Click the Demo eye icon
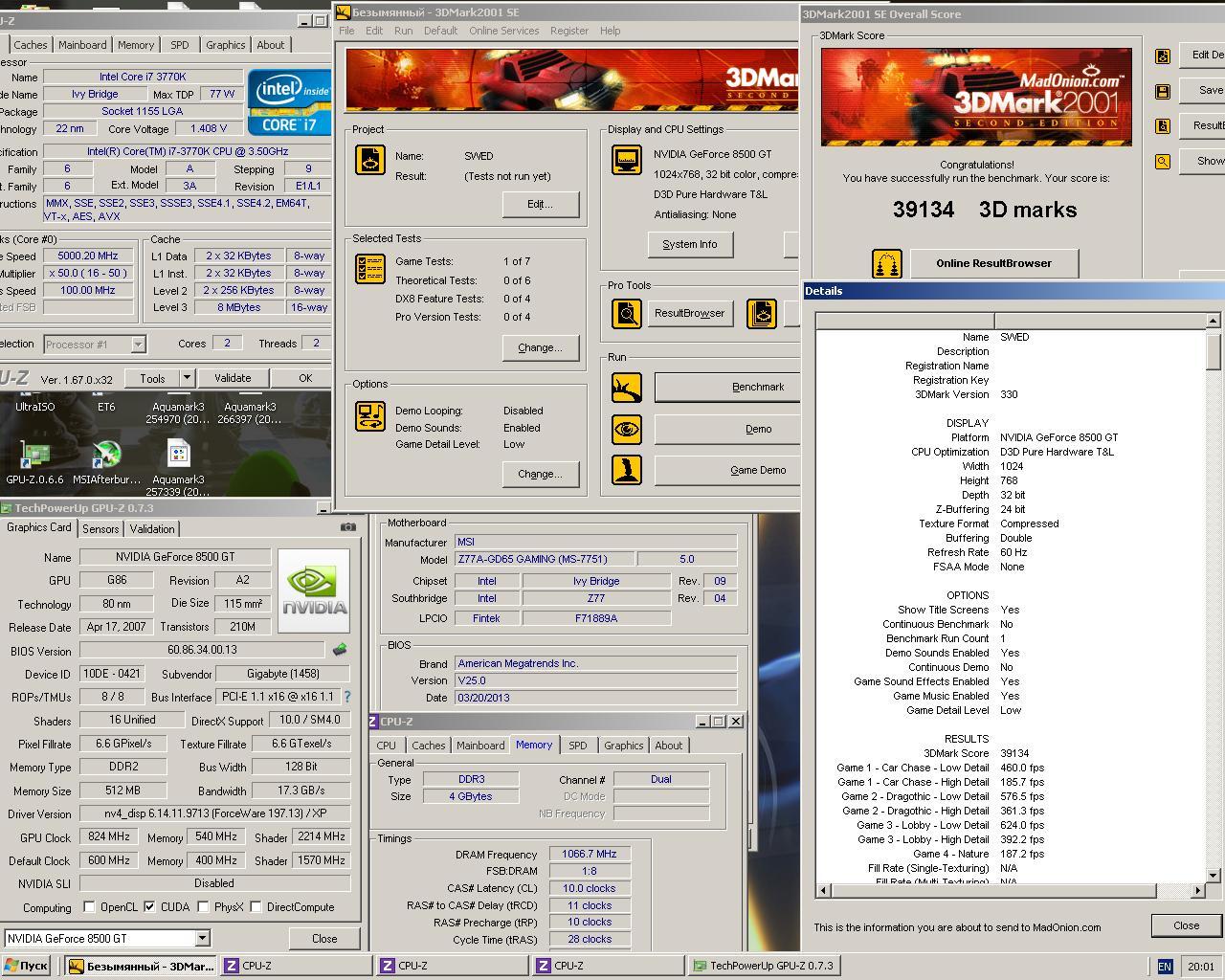Viewport: 1225px width, 980px height. 627,429
